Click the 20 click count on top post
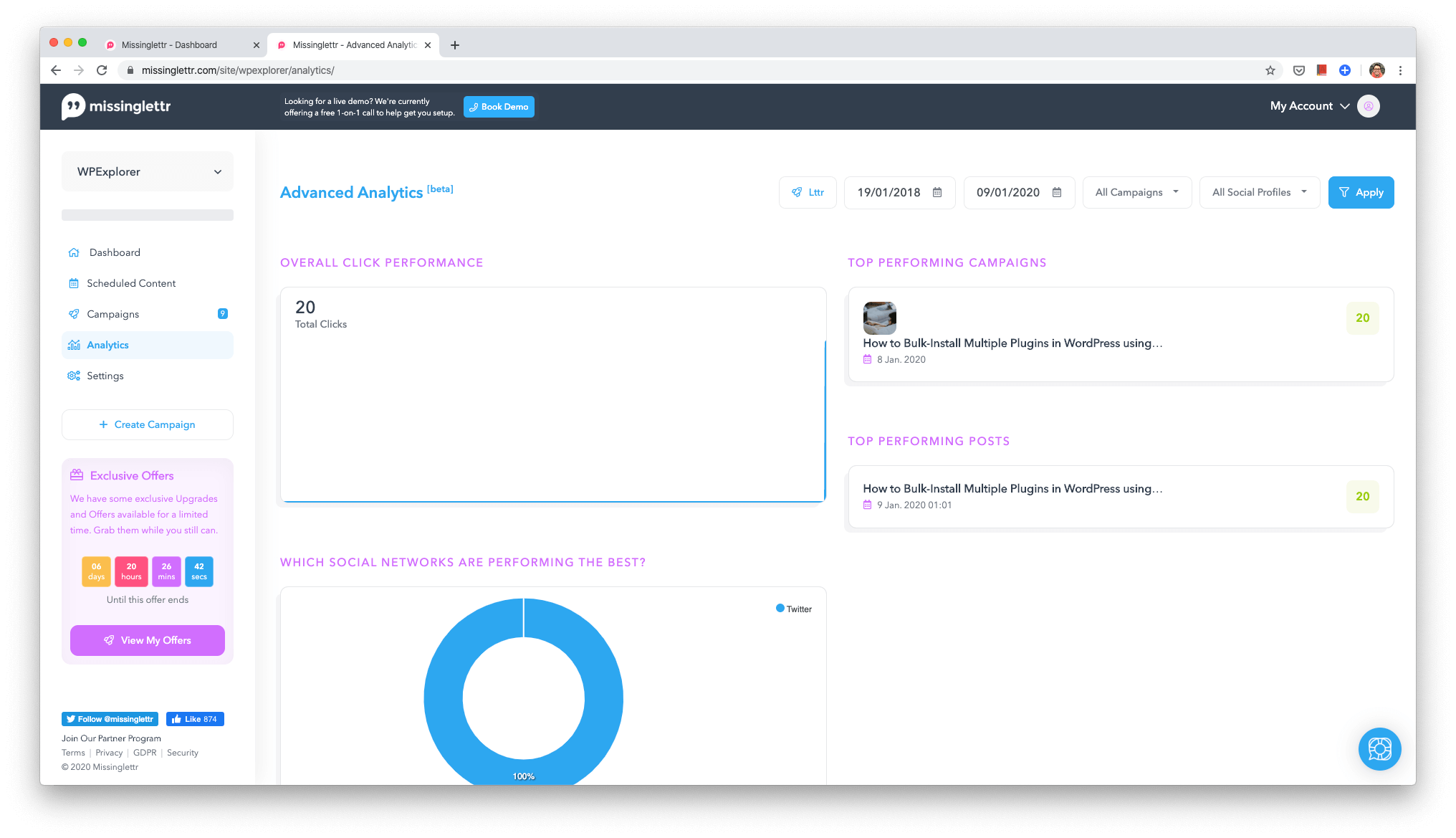 [x=1362, y=496]
